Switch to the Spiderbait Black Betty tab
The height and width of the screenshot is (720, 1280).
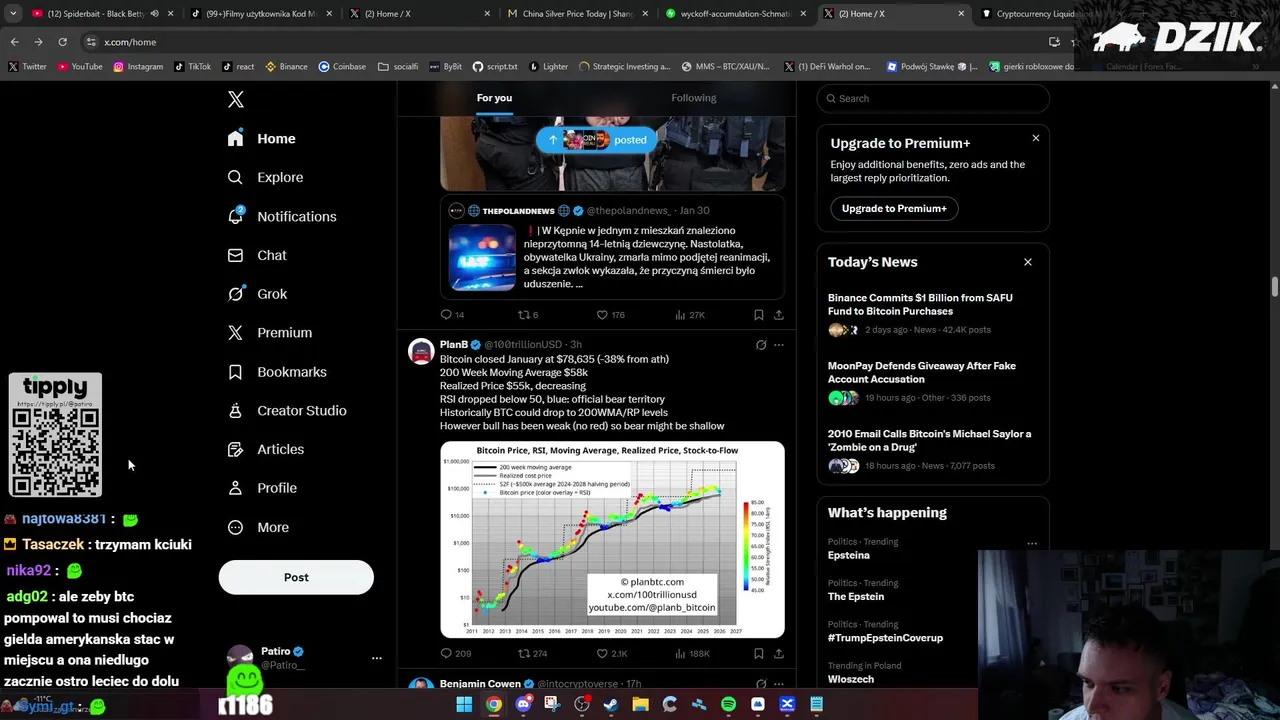pos(97,14)
